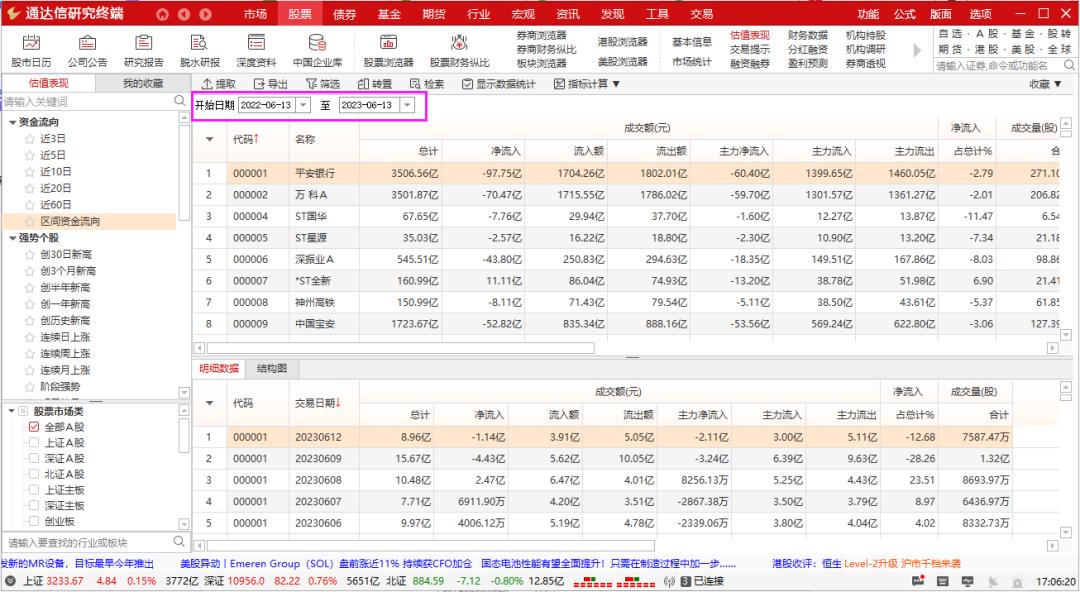Click the 请输入关键词 search field
Image resolution: width=1080 pixels, height=592 pixels.
80,101
